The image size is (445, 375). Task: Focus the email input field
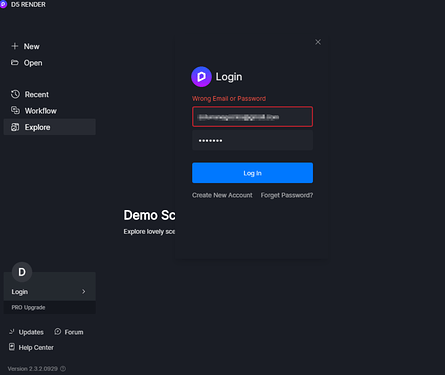coord(252,117)
